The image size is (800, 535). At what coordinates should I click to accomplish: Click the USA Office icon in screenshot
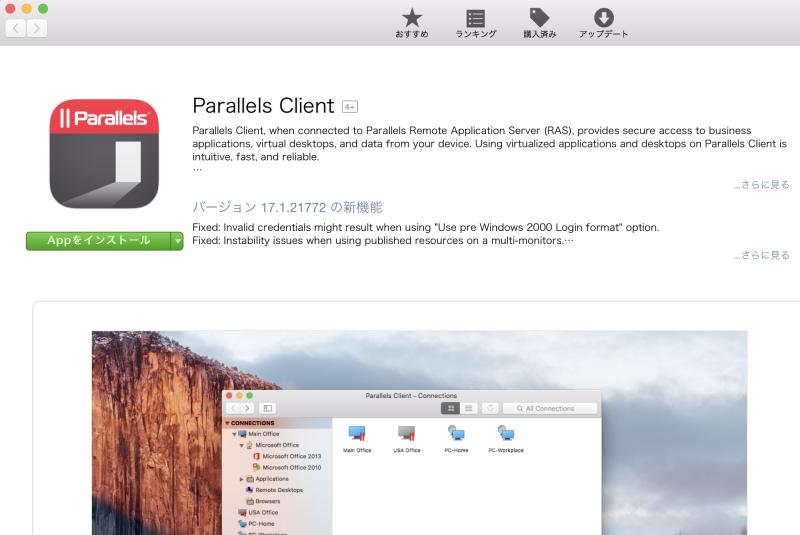(407, 439)
